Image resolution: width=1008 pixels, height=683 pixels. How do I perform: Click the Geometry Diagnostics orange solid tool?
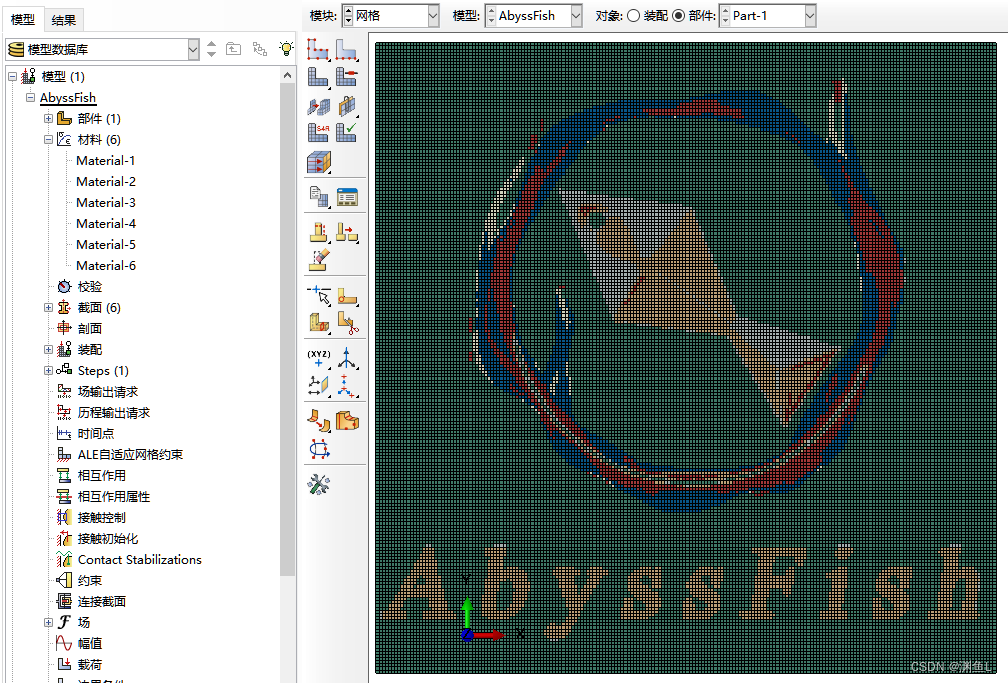point(347,421)
